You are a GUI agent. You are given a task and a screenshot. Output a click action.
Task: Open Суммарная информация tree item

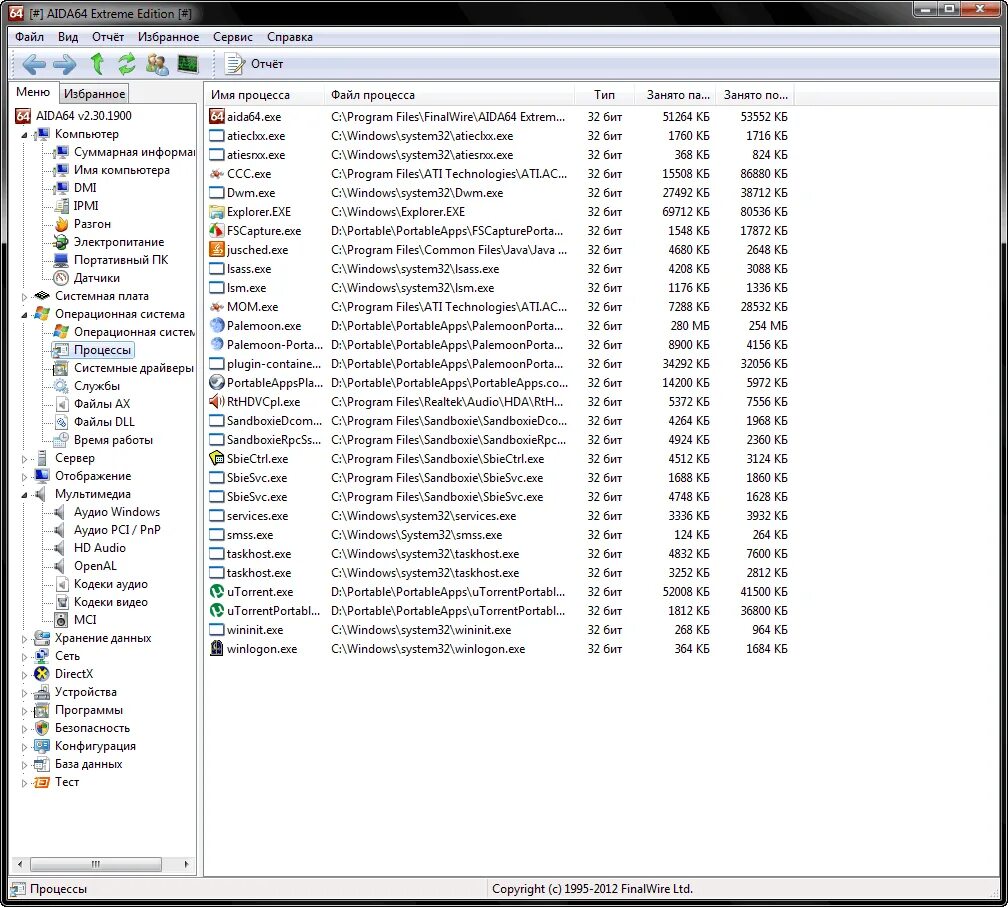[134, 152]
